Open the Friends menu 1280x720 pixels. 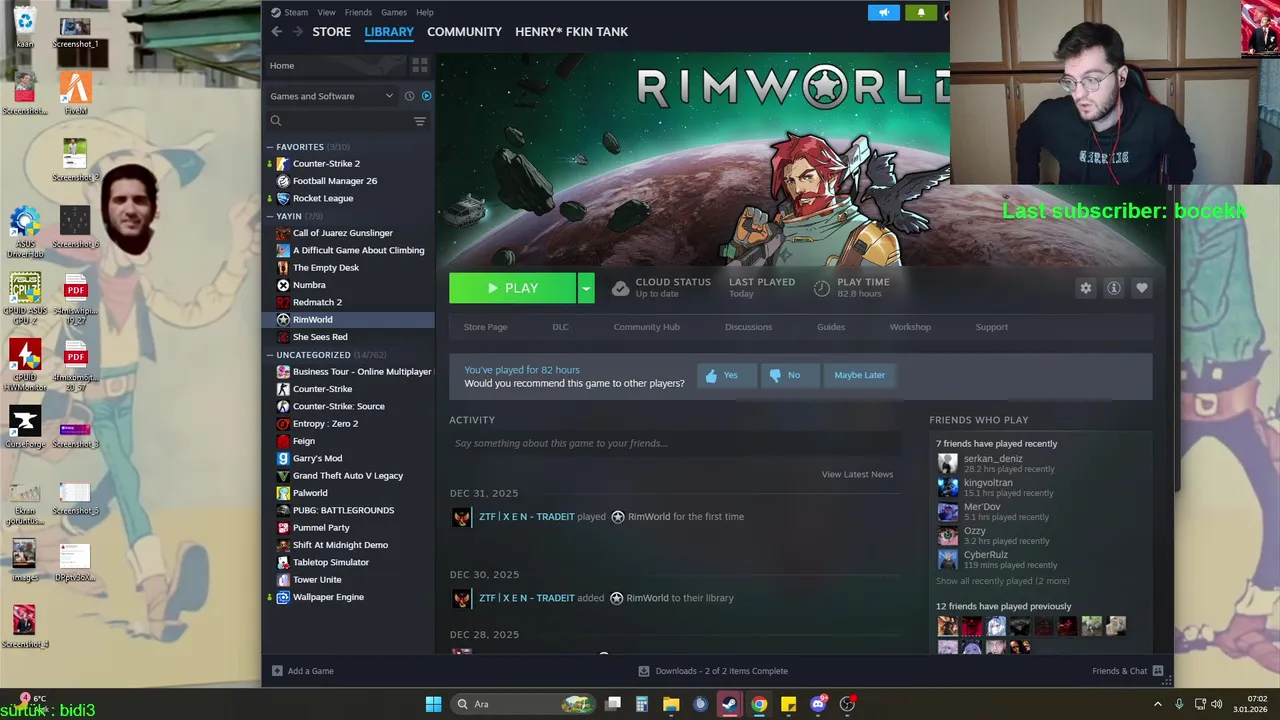[x=358, y=12]
